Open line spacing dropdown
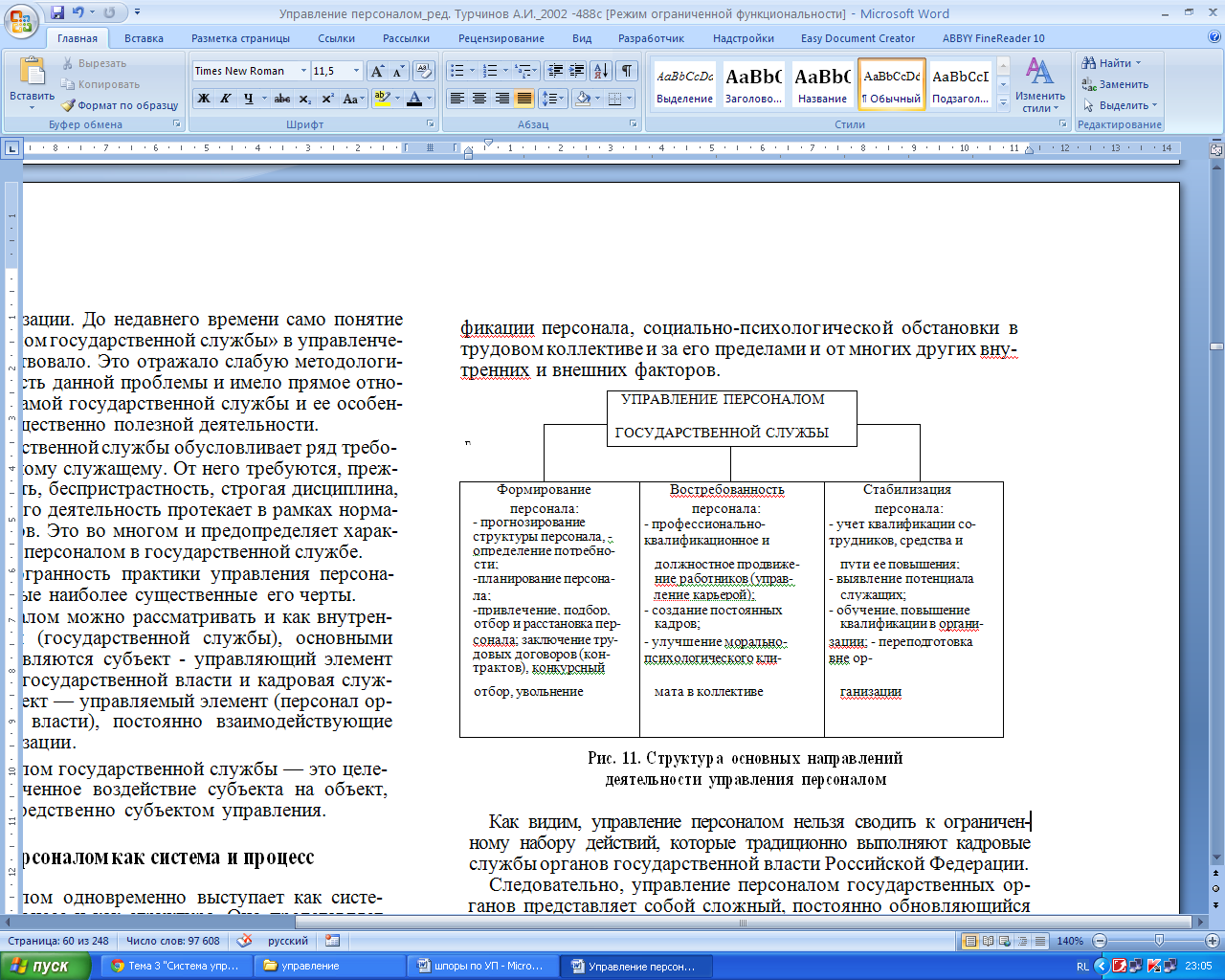Screen dimensions: 1225x980 tap(552, 99)
